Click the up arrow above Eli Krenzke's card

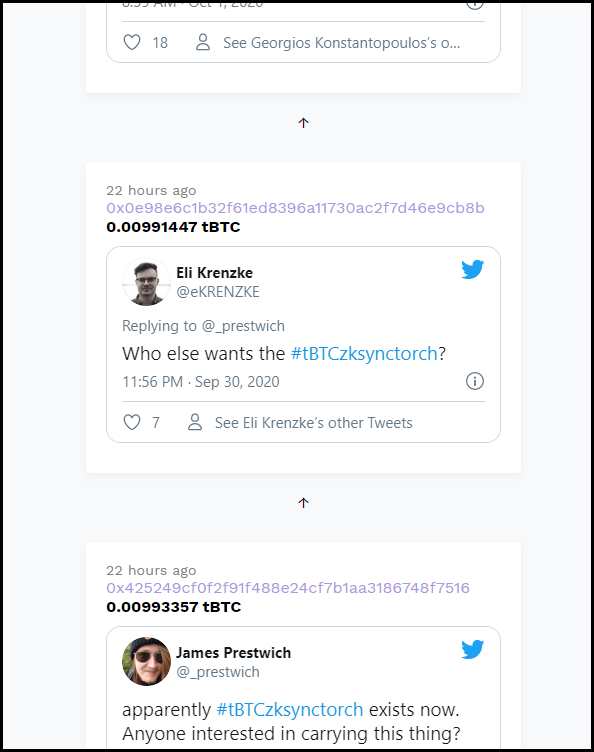pos(303,123)
